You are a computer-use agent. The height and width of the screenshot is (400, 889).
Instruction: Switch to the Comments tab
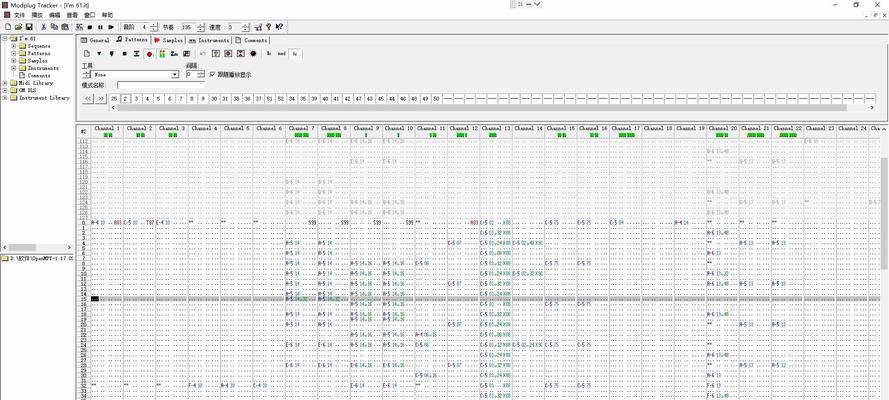pos(251,40)
